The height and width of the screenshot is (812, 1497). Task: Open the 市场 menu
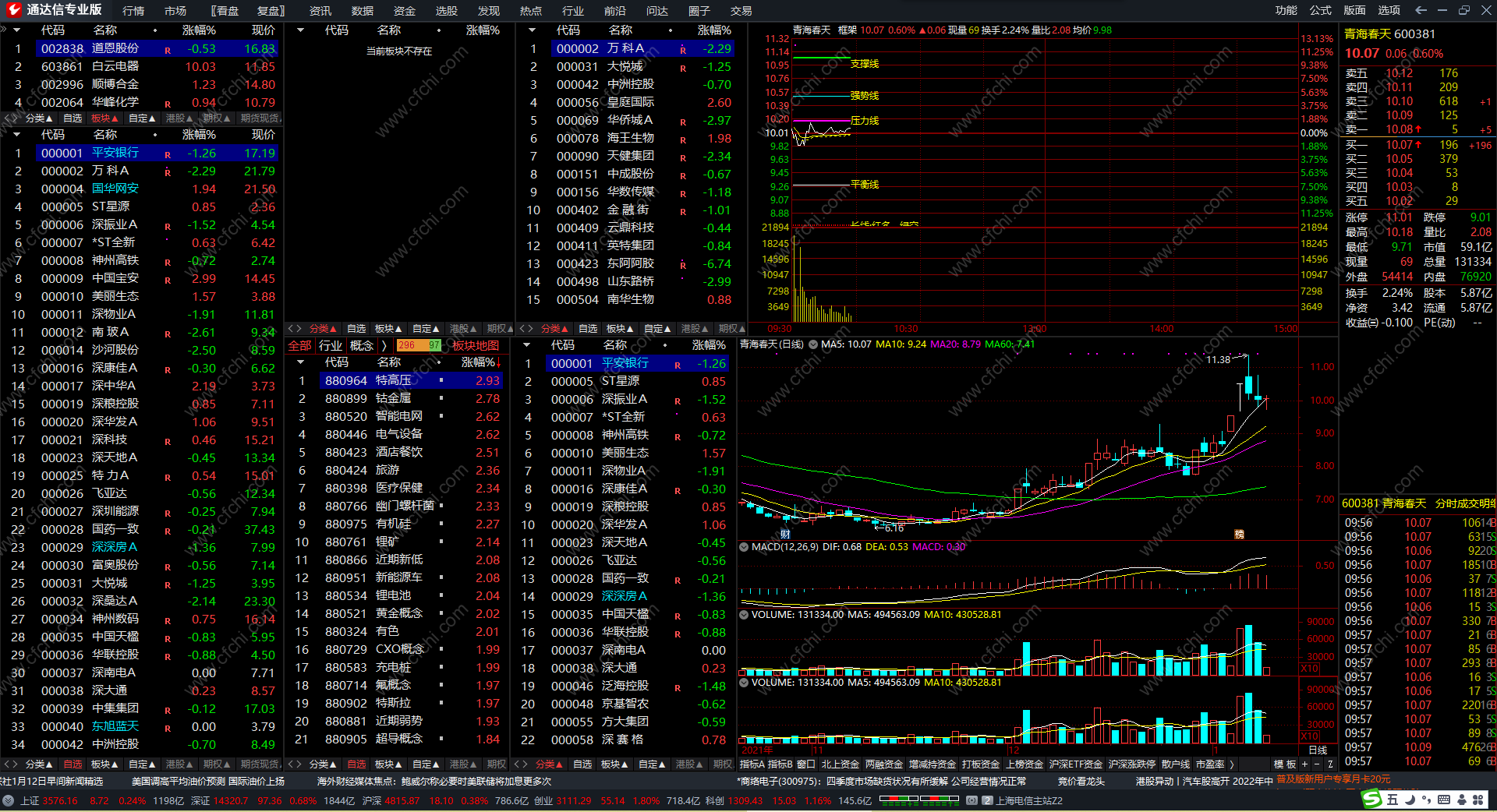click(x=175, y=11)
